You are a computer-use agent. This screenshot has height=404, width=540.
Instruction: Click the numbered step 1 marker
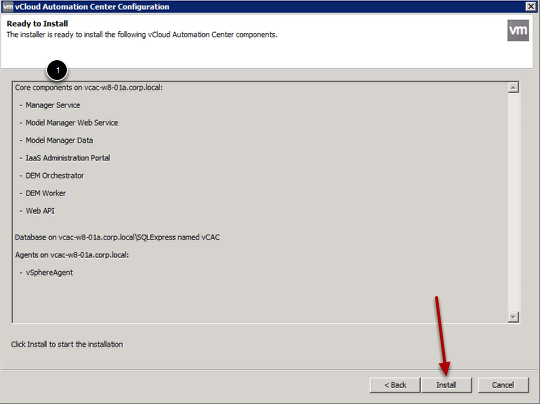(57, 70)
